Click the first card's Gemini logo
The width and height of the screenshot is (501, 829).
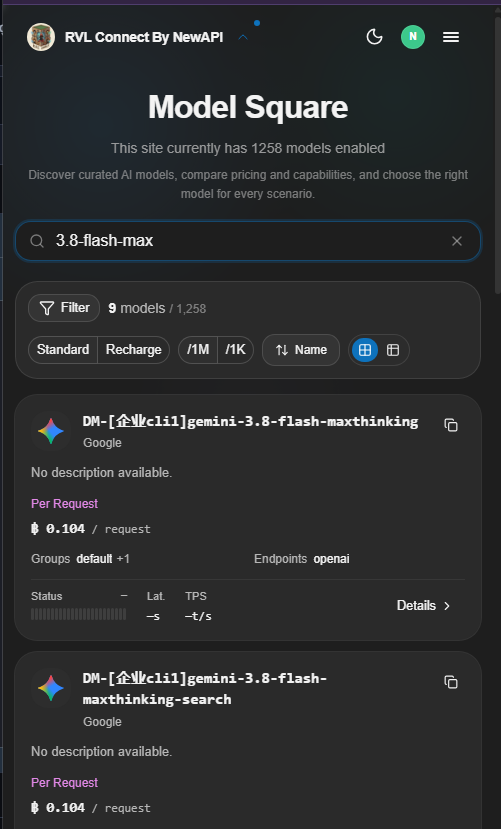coord(51,431)
